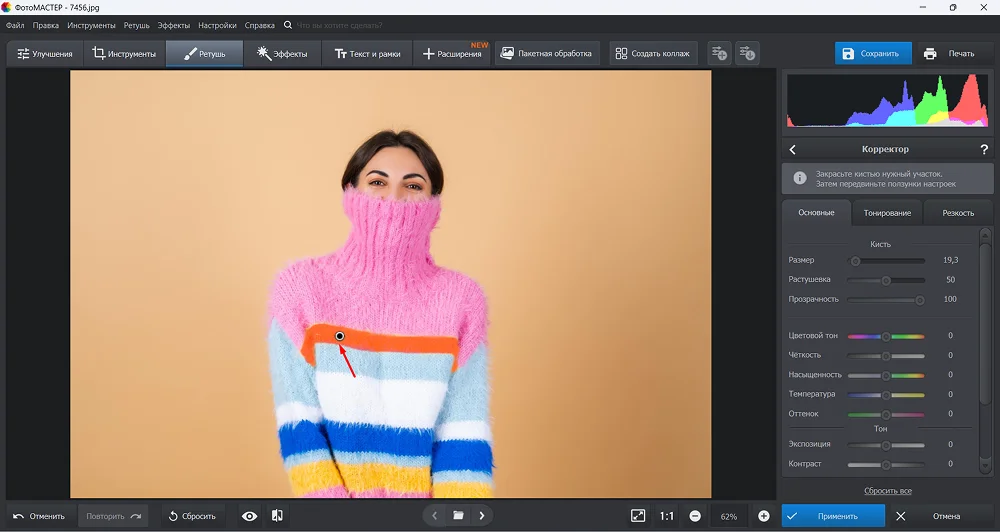Viewport: 1000px width, 532px height.
Task: Zoom in with plus icon
Action: pyautogui.click(x=763, y=516)
